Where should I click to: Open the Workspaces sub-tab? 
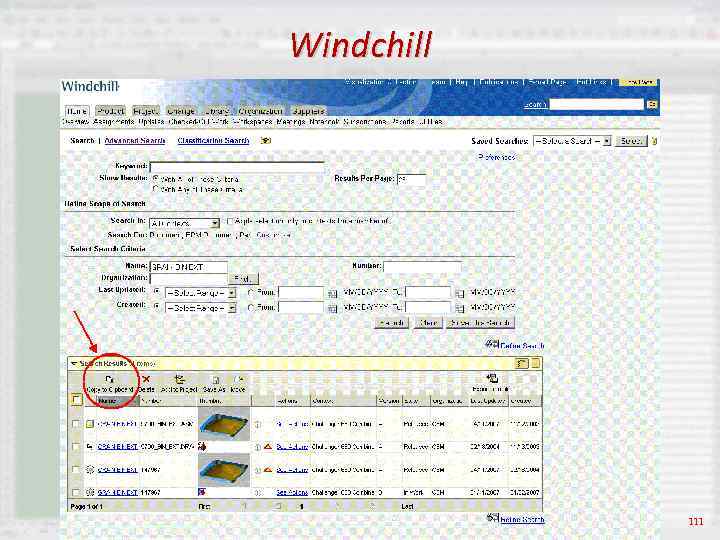pyautogui.click(x=252, y=122)
